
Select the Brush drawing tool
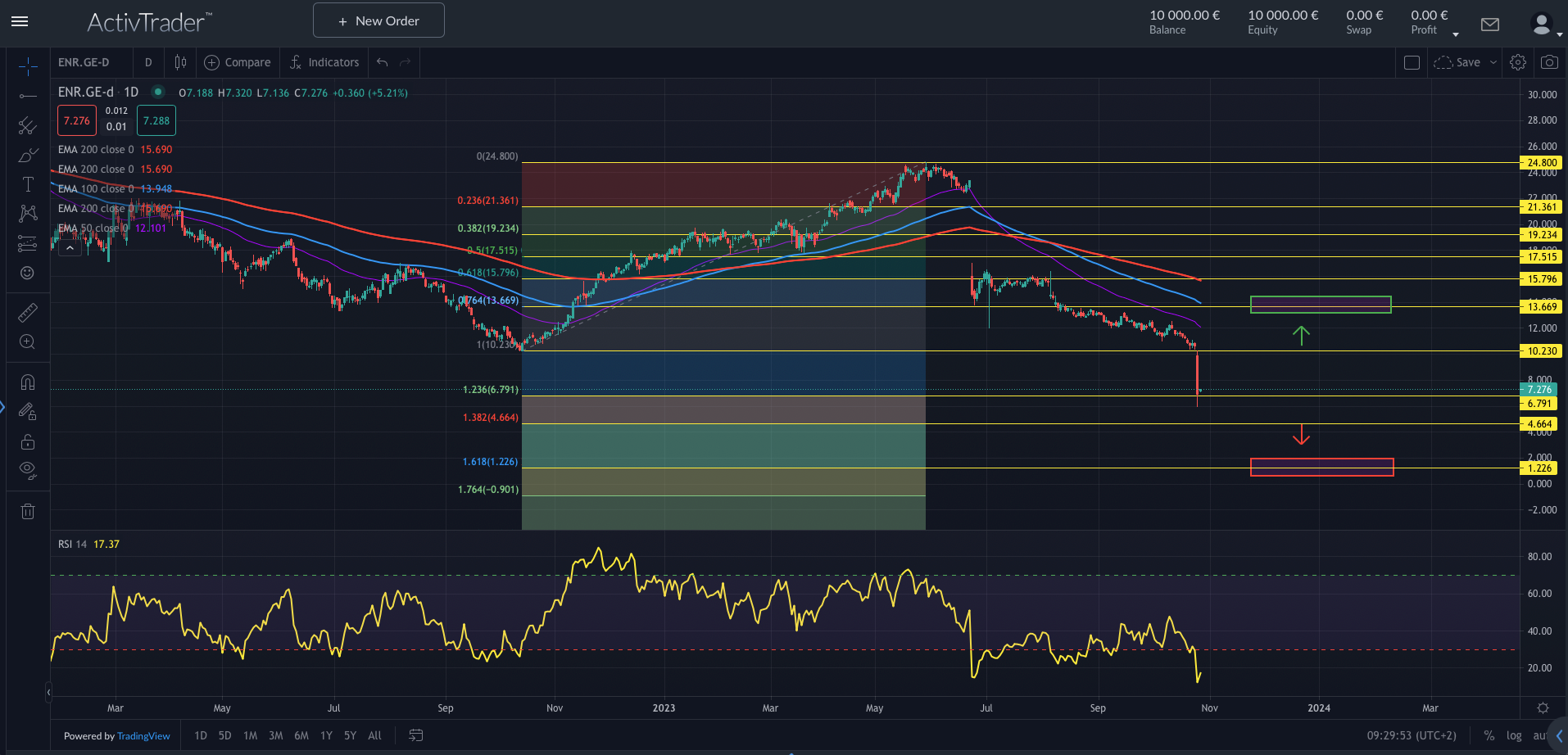28,156
